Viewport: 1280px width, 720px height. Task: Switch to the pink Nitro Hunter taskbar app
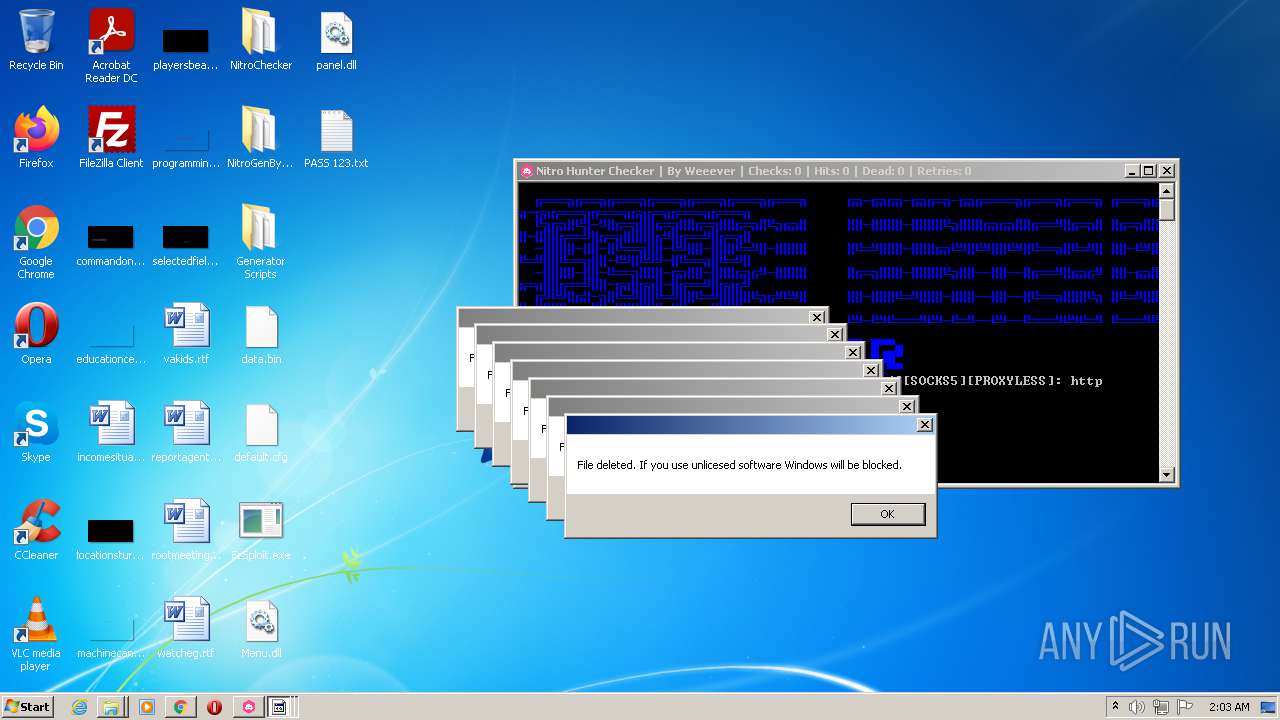coord(248,707)
